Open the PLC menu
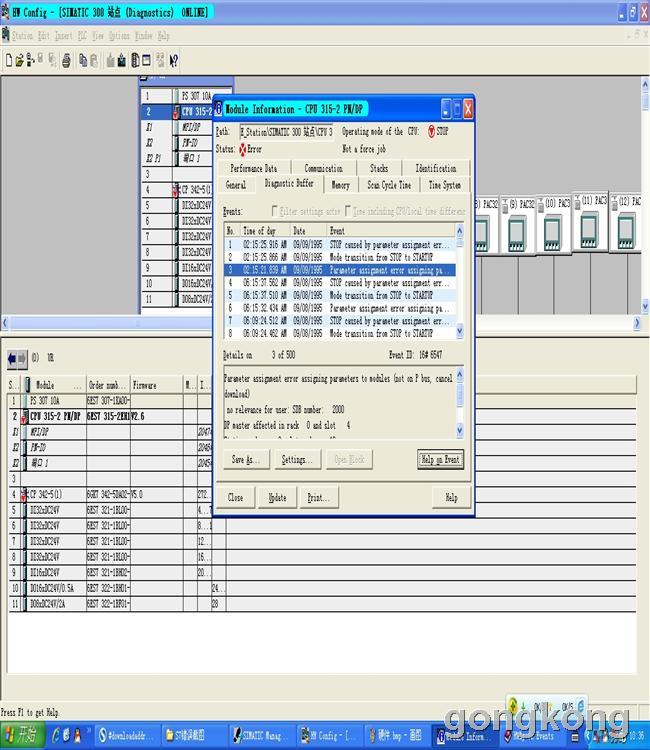 click(x=82, y=35)
